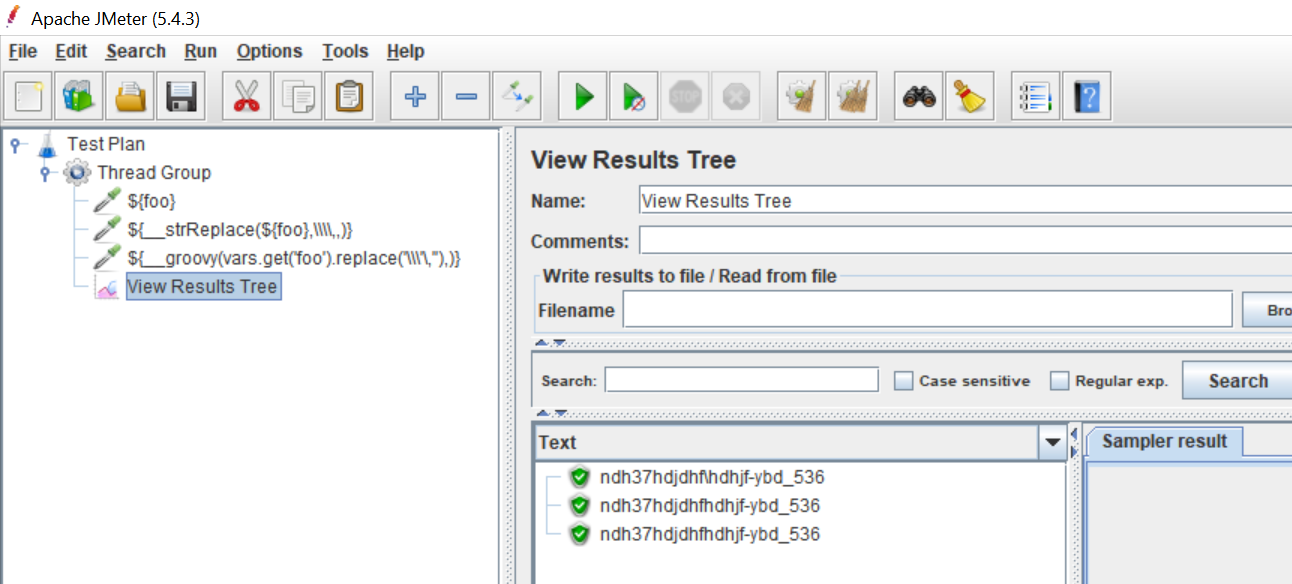The height and width of the screenshot is (584, 1292).
Task: Open the Templates icon in toolbar
Action: pos(79,97)
